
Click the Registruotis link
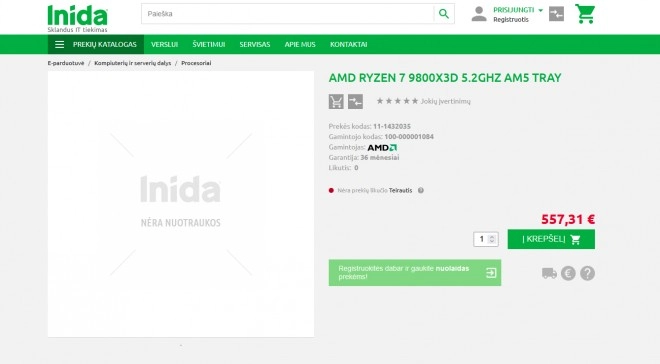511,19
